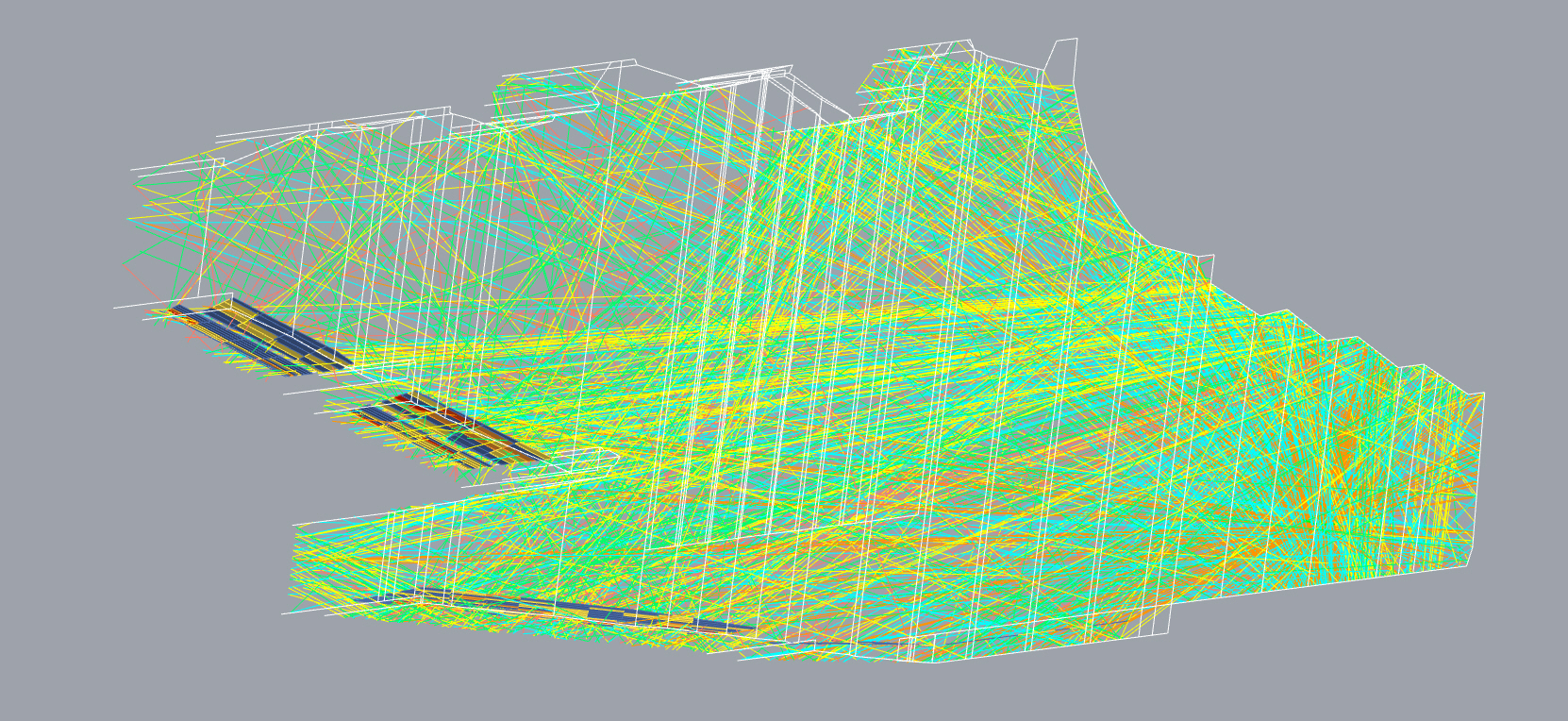Select the long blue mesh strip along the bottom edge
The image size is (1568, 721).
click(x=557, y=609)
